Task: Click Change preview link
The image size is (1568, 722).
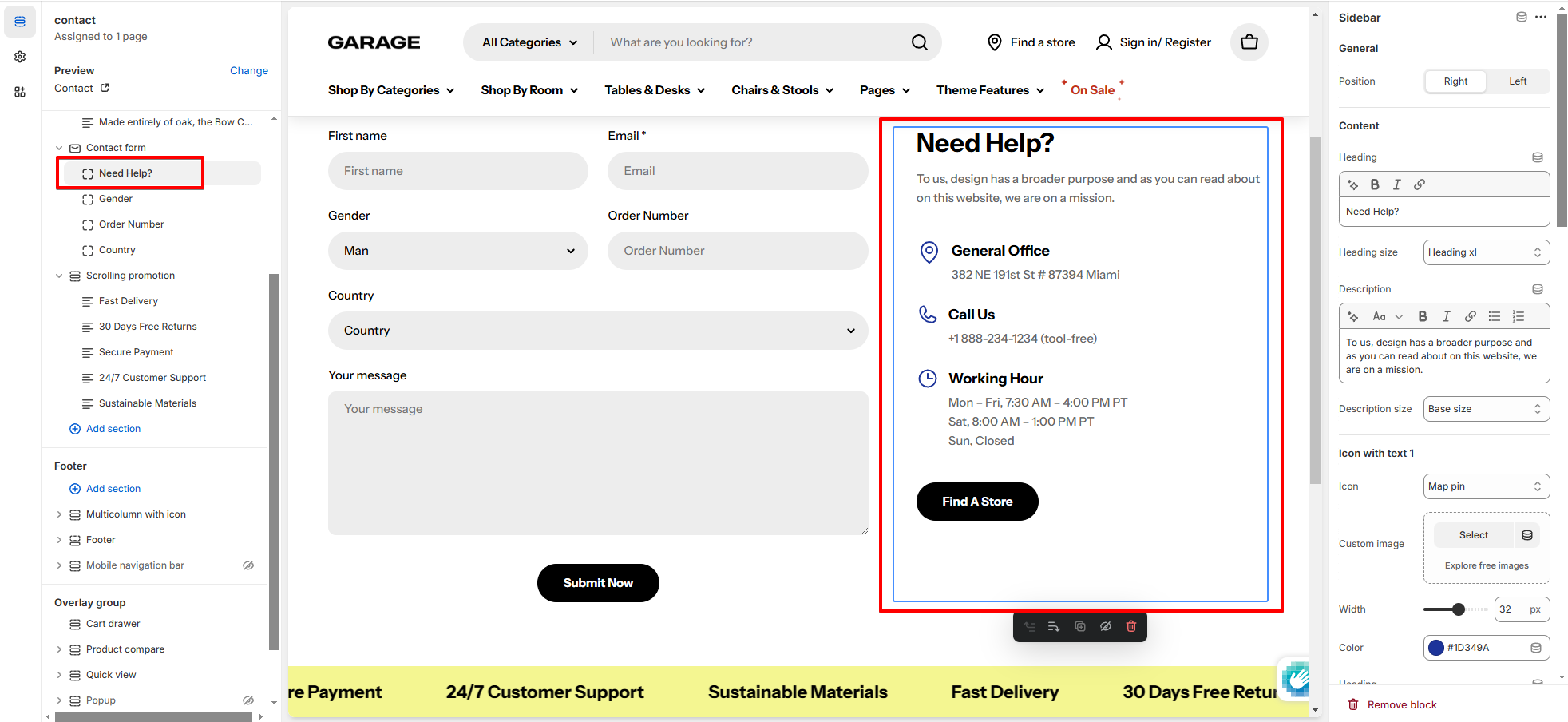Action: point(249,71)
